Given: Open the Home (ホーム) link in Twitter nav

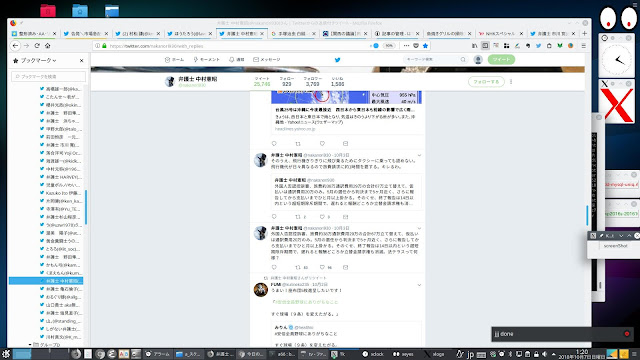Looking at the screenshot, I should (174, 60).
